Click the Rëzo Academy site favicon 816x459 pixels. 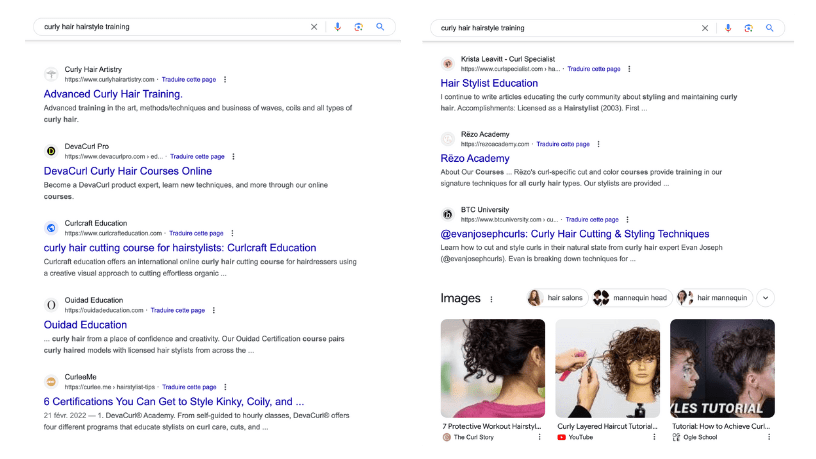[x=448, y=139]
